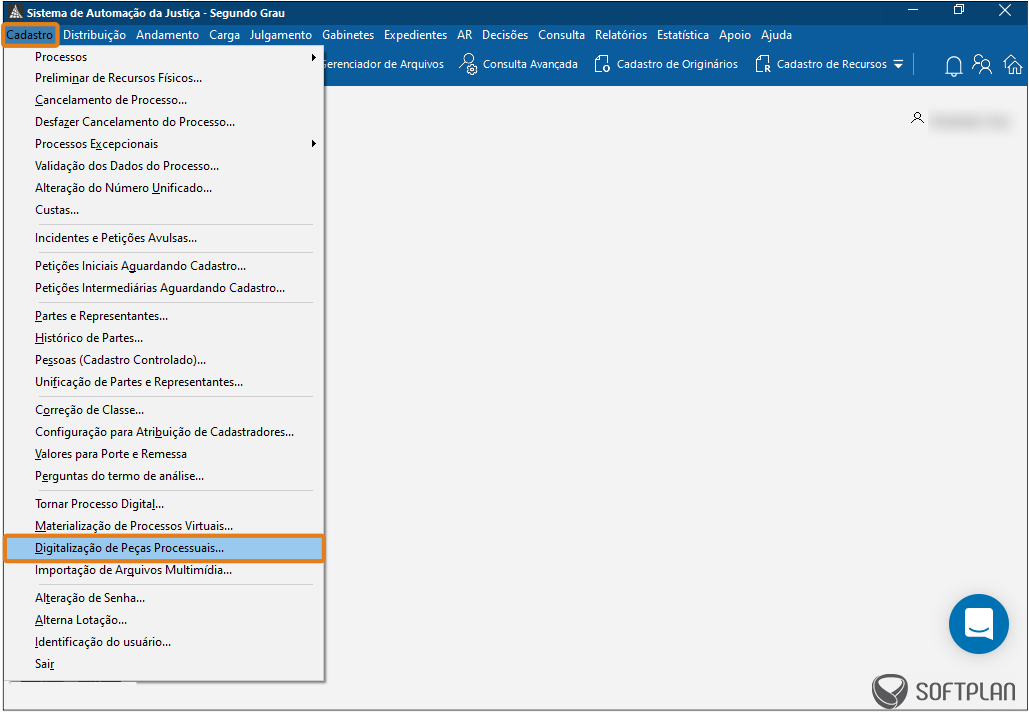Open Correção de Classe
The image size is (1029, 712).
164,410
